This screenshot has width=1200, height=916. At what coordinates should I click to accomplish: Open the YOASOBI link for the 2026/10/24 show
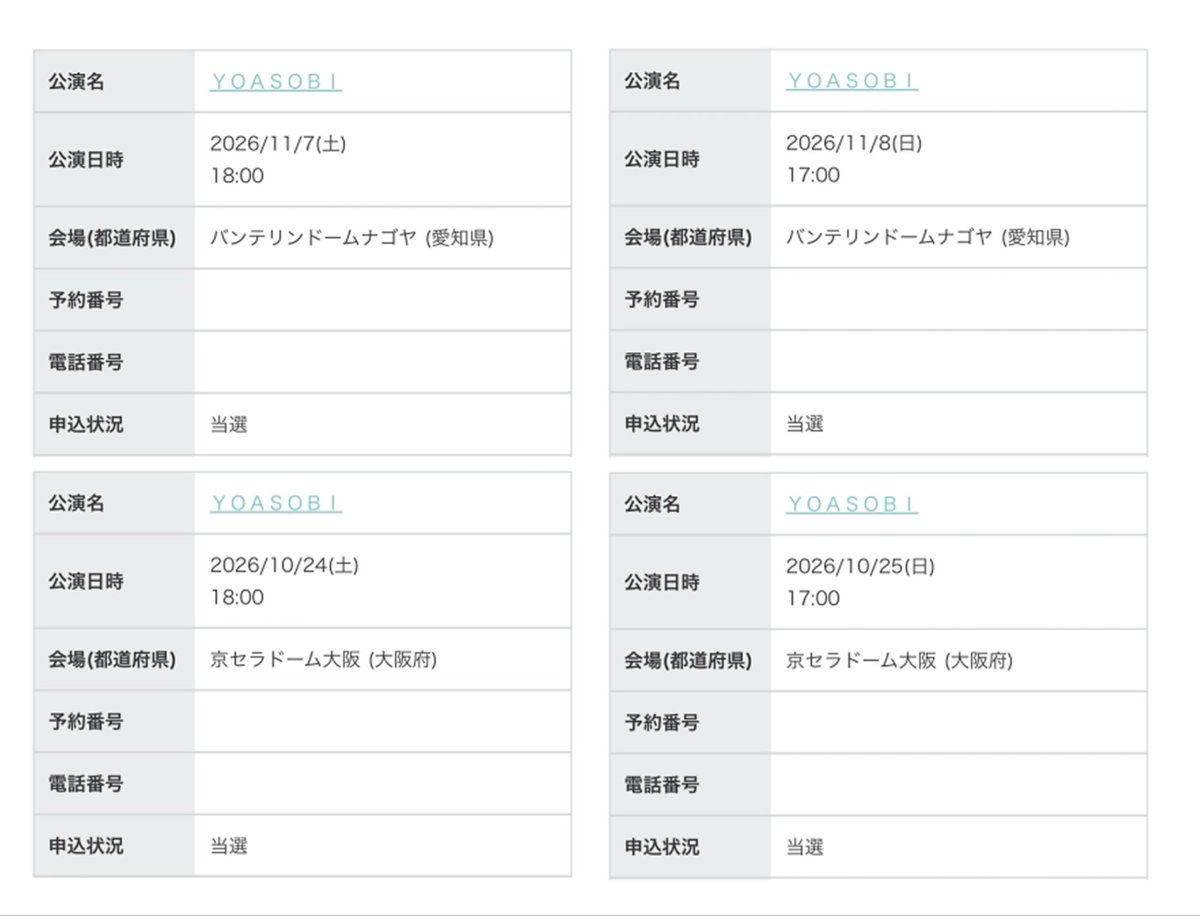276,504
